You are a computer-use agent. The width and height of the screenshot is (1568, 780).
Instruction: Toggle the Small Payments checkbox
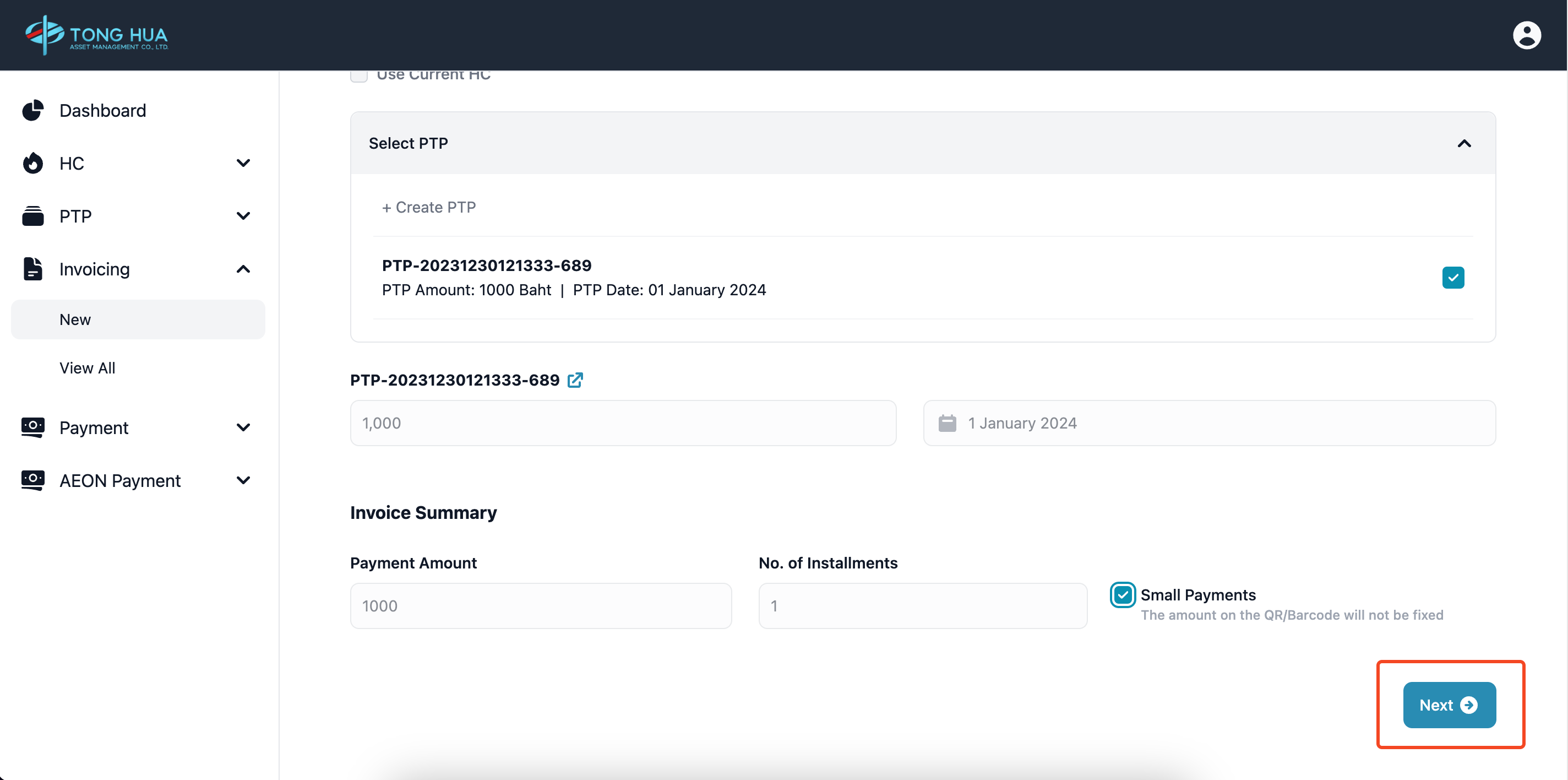click(1122, 595)
